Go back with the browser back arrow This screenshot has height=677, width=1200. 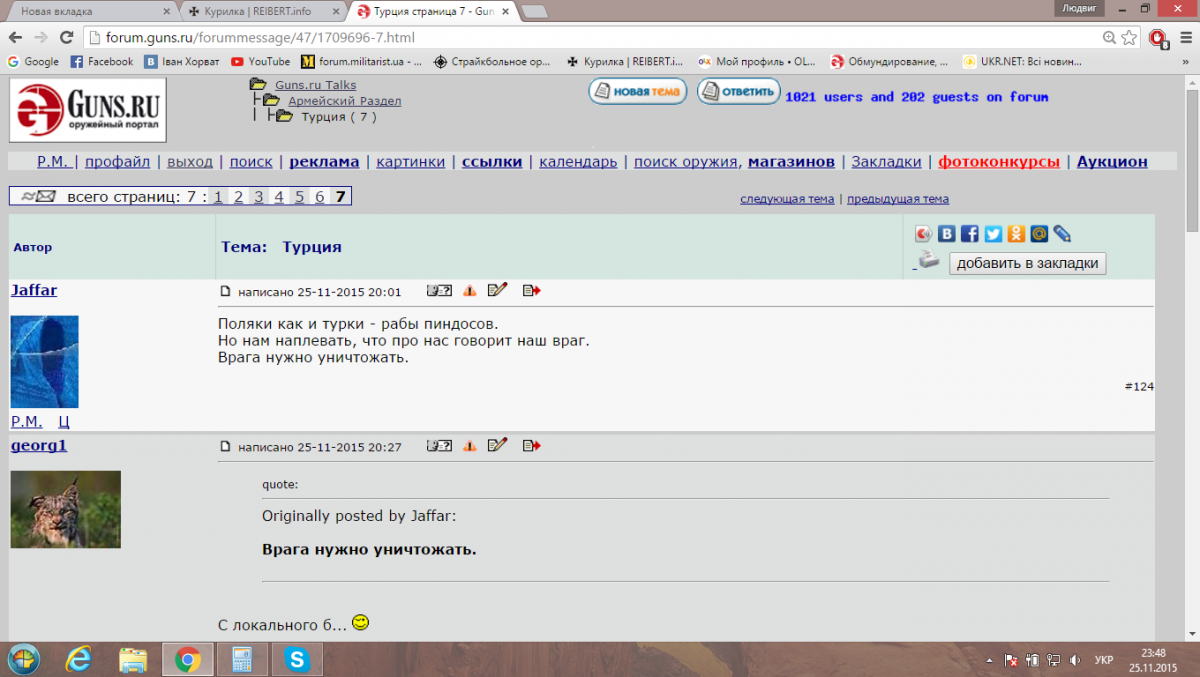[15, 38]
